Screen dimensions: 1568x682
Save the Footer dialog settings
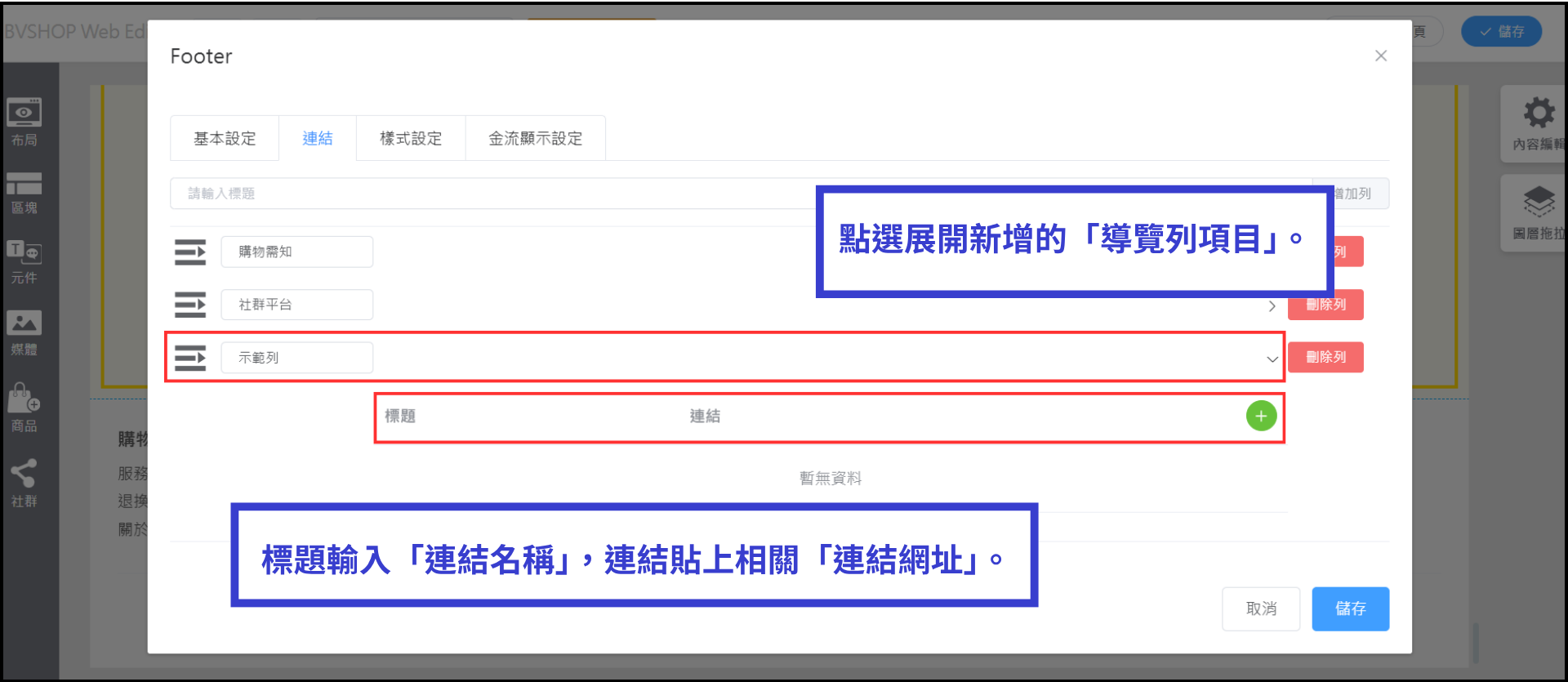coord(1351,608)
